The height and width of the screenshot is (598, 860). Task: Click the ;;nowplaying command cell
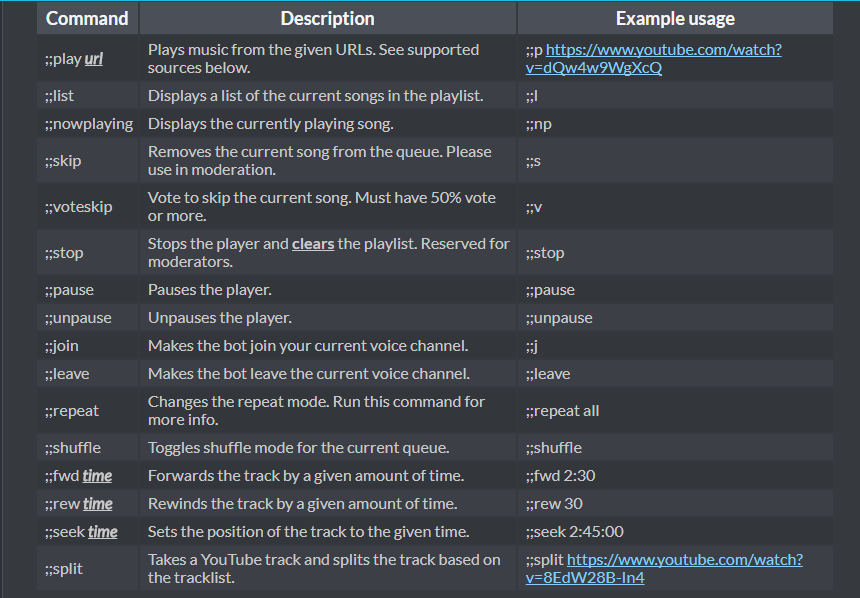pyautogui.click(x=88, y=124)
